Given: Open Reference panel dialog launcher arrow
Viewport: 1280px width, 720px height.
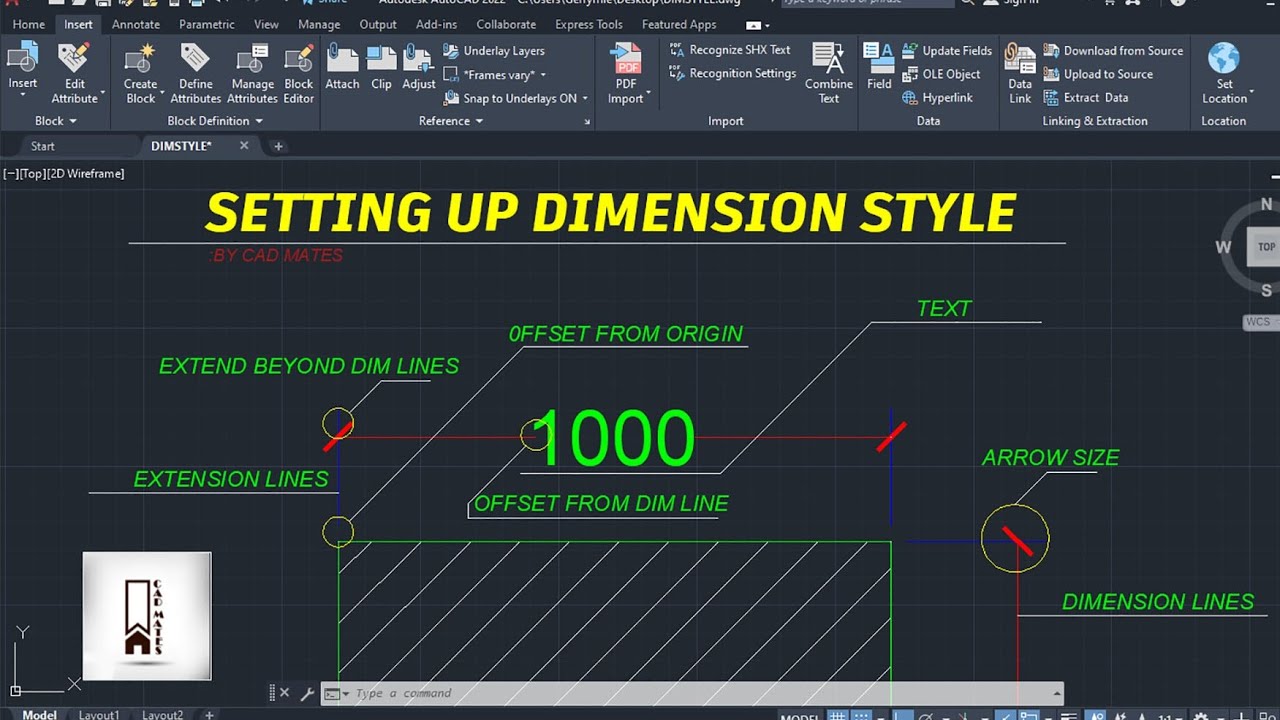Looking at the screenshot, I should 587,122.
